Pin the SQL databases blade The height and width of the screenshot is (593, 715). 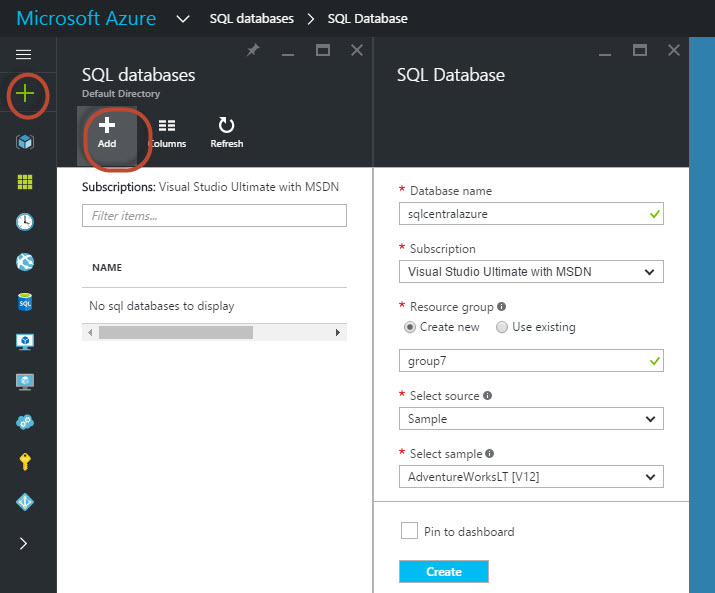click(253, 51)
